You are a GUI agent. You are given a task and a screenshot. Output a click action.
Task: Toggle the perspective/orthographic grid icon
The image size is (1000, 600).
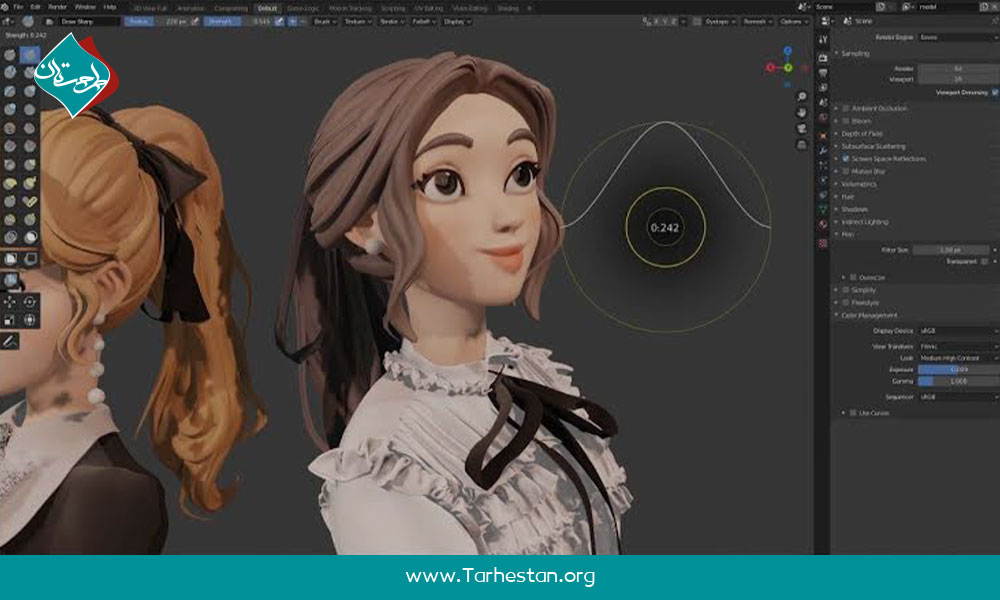tap(802, 145)
